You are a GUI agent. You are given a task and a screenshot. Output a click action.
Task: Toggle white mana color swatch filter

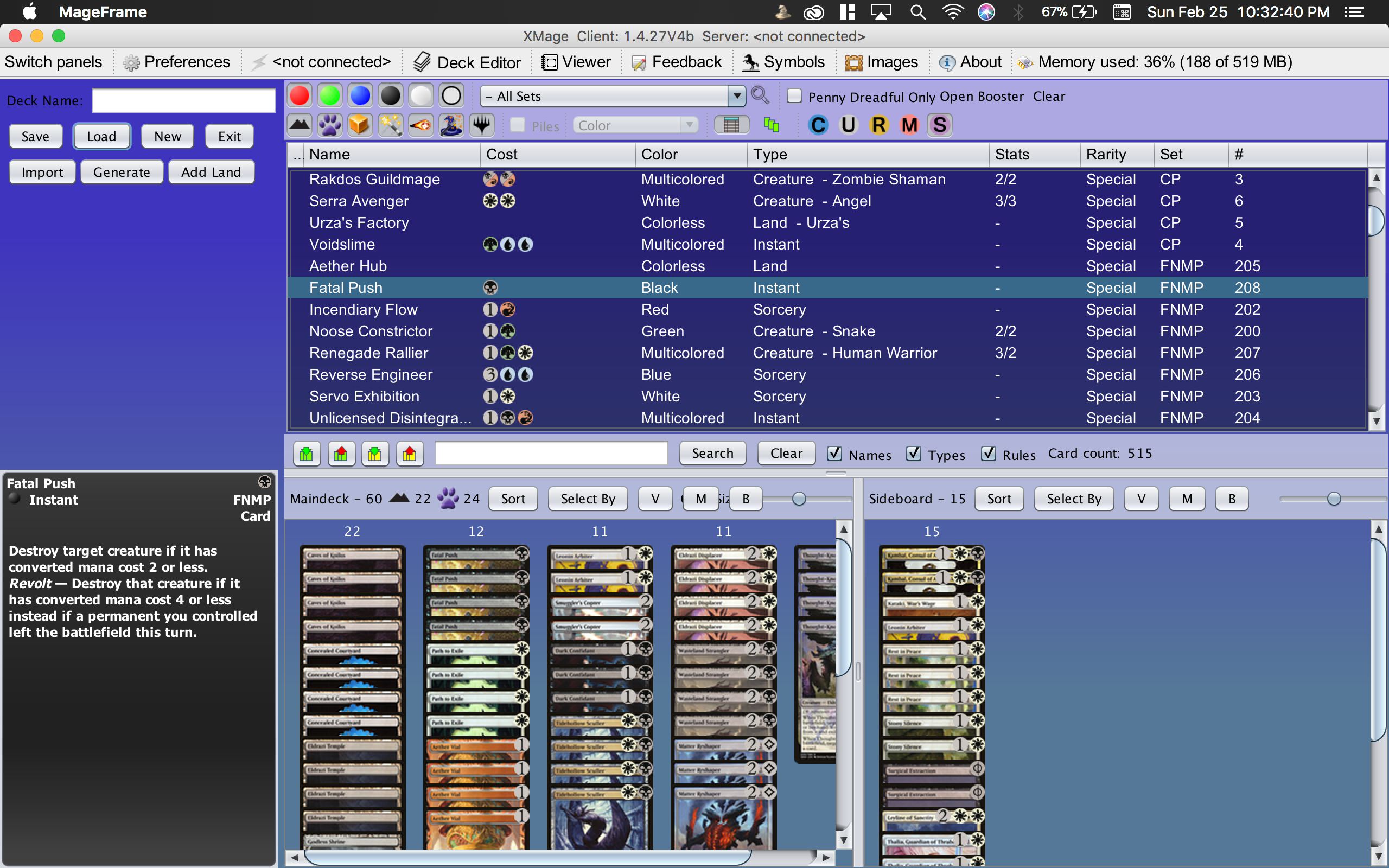(420, 95)
